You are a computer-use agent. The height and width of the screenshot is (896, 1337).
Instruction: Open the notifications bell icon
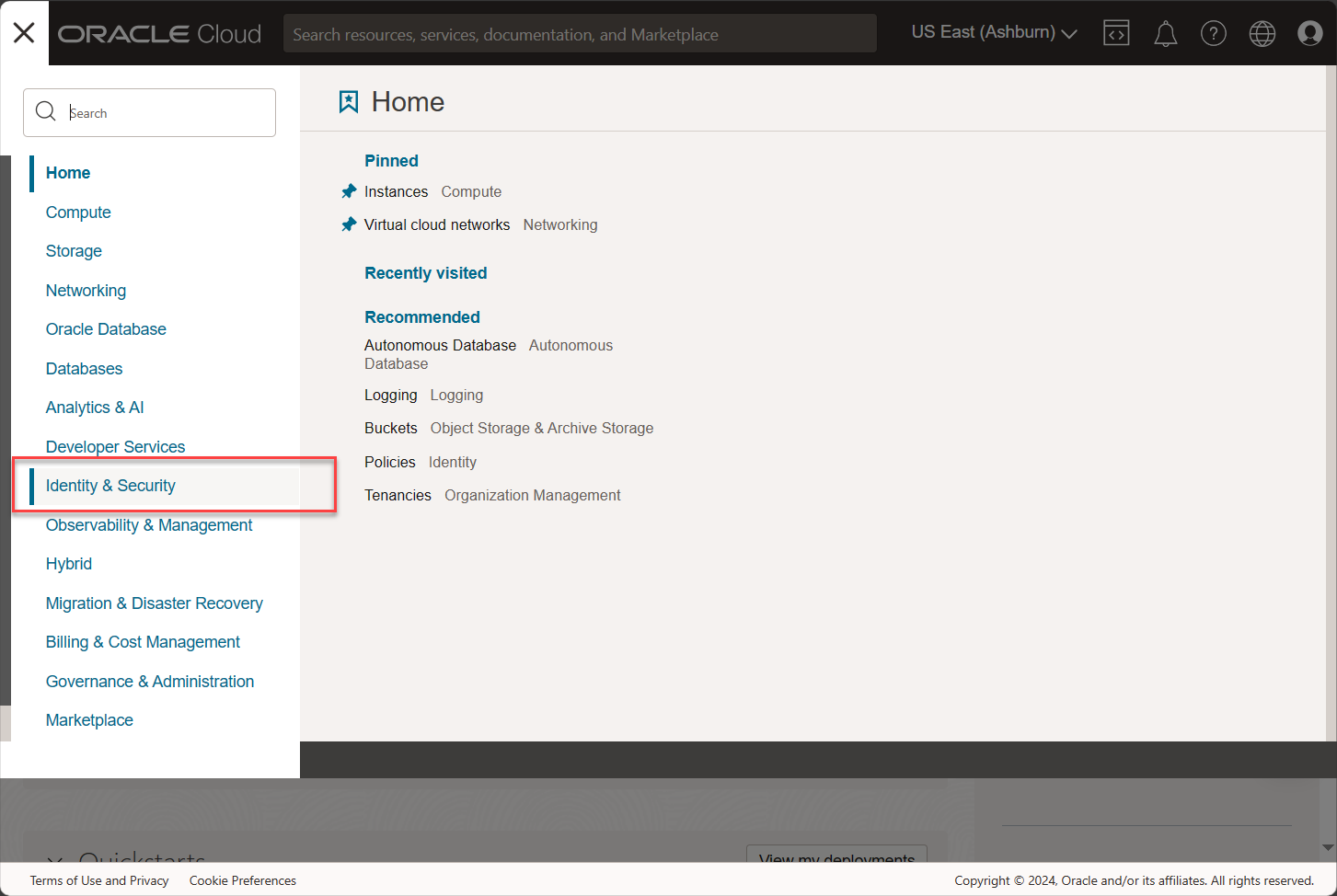[x=1165, y=34]
